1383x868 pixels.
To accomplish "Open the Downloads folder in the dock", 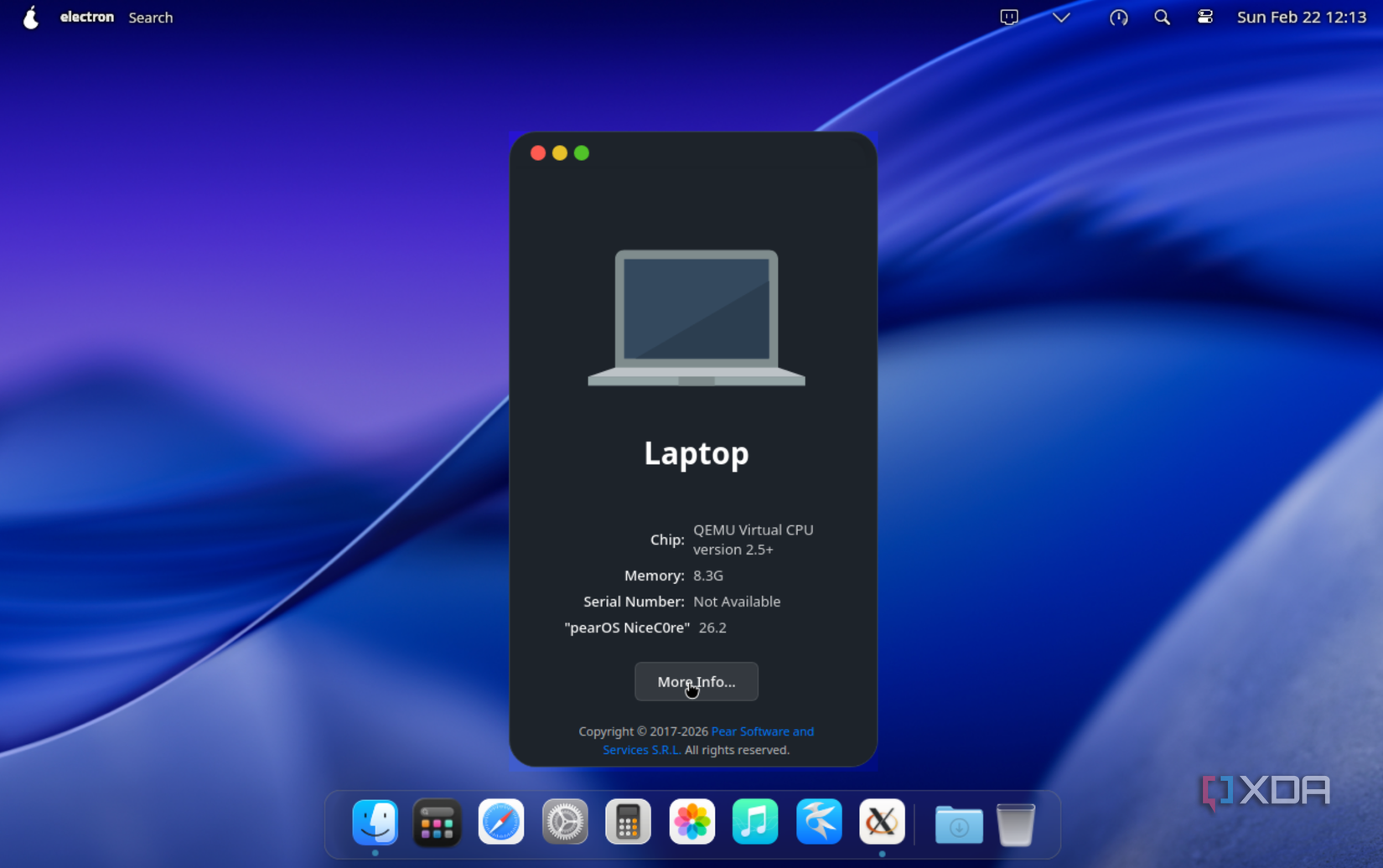I will tap(959, 824).
